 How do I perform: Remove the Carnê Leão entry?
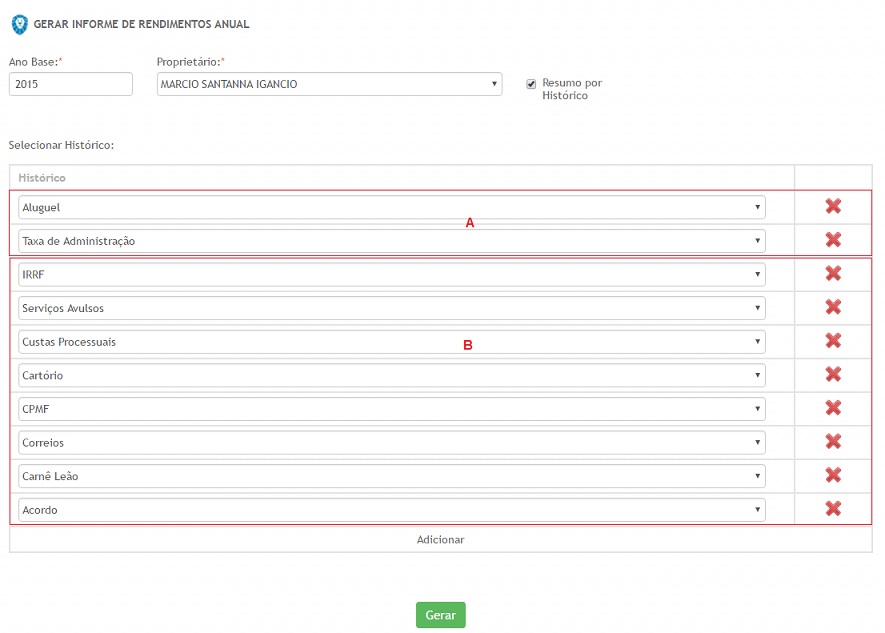pyautogui.click(x=832, y=475)
